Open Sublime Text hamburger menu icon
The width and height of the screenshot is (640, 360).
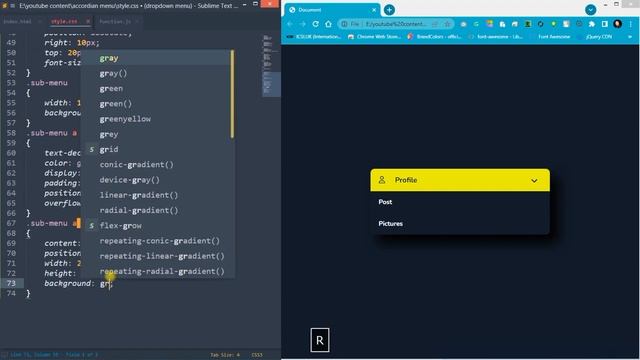[x=13, y=6]
